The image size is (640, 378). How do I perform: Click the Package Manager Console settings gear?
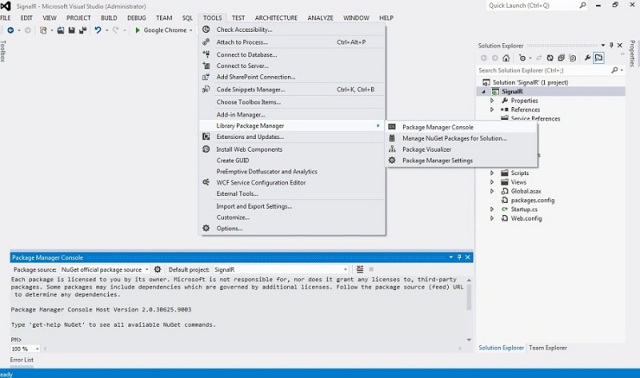click(x=158, y=269)
